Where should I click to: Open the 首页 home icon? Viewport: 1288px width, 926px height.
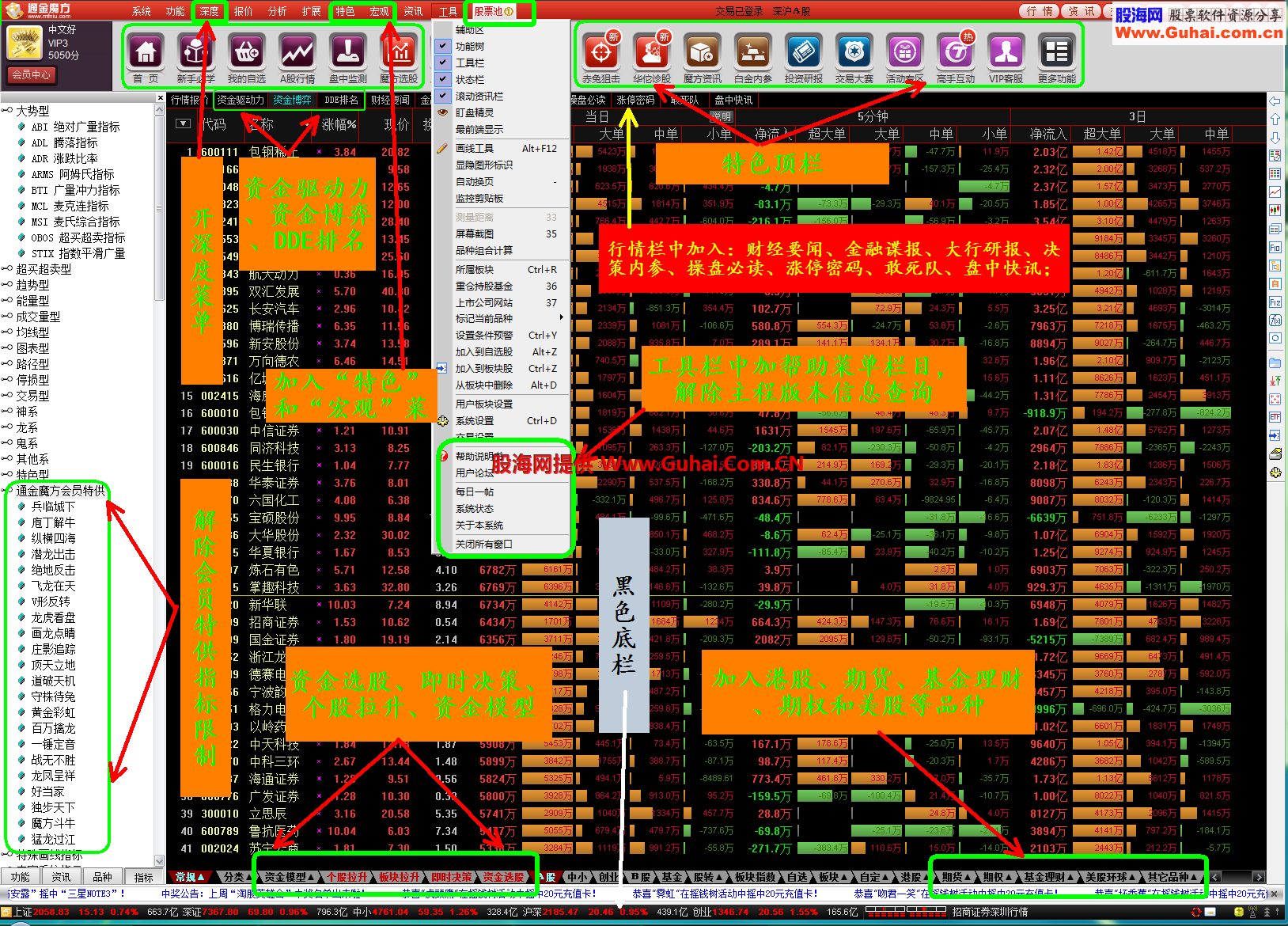pos(146,53)
